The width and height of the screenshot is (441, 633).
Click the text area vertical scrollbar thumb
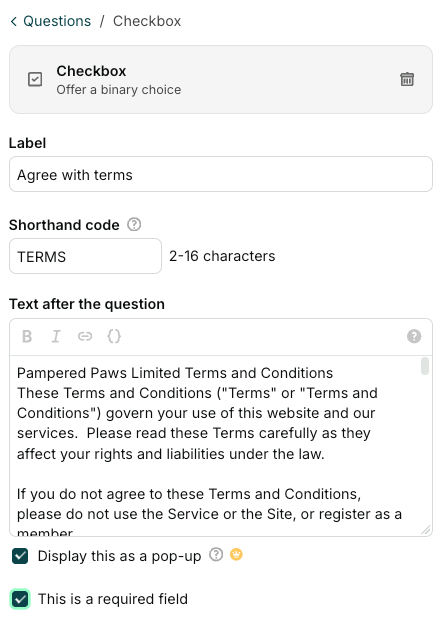(424, 366)
